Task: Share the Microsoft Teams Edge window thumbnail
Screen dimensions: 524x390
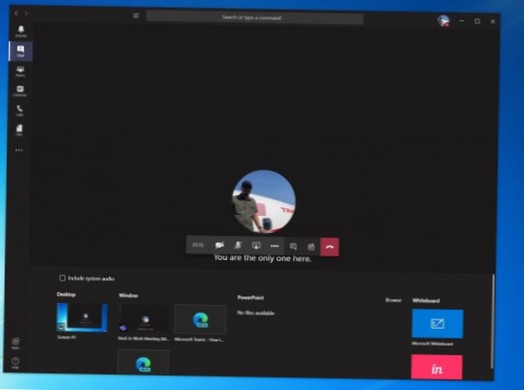Action: pos(201,319)
